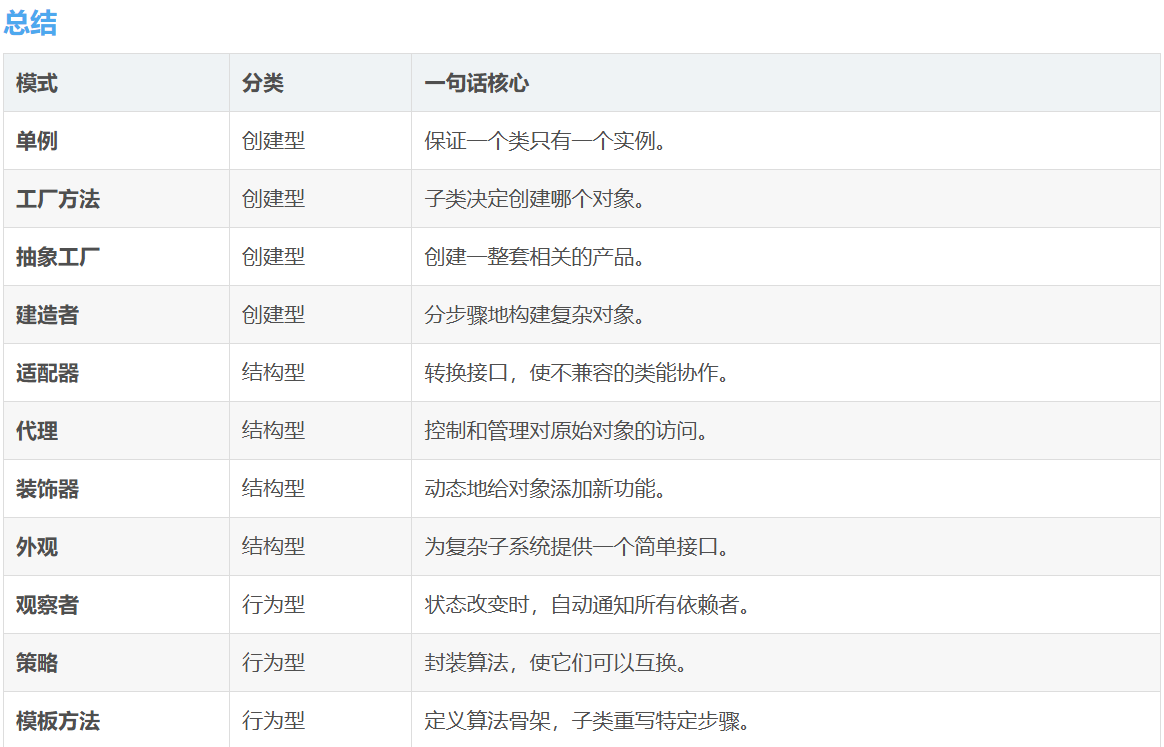Select the 单例 pattern name cell
The height and width of the screenshot is (747, 1164).
[37, 141]
